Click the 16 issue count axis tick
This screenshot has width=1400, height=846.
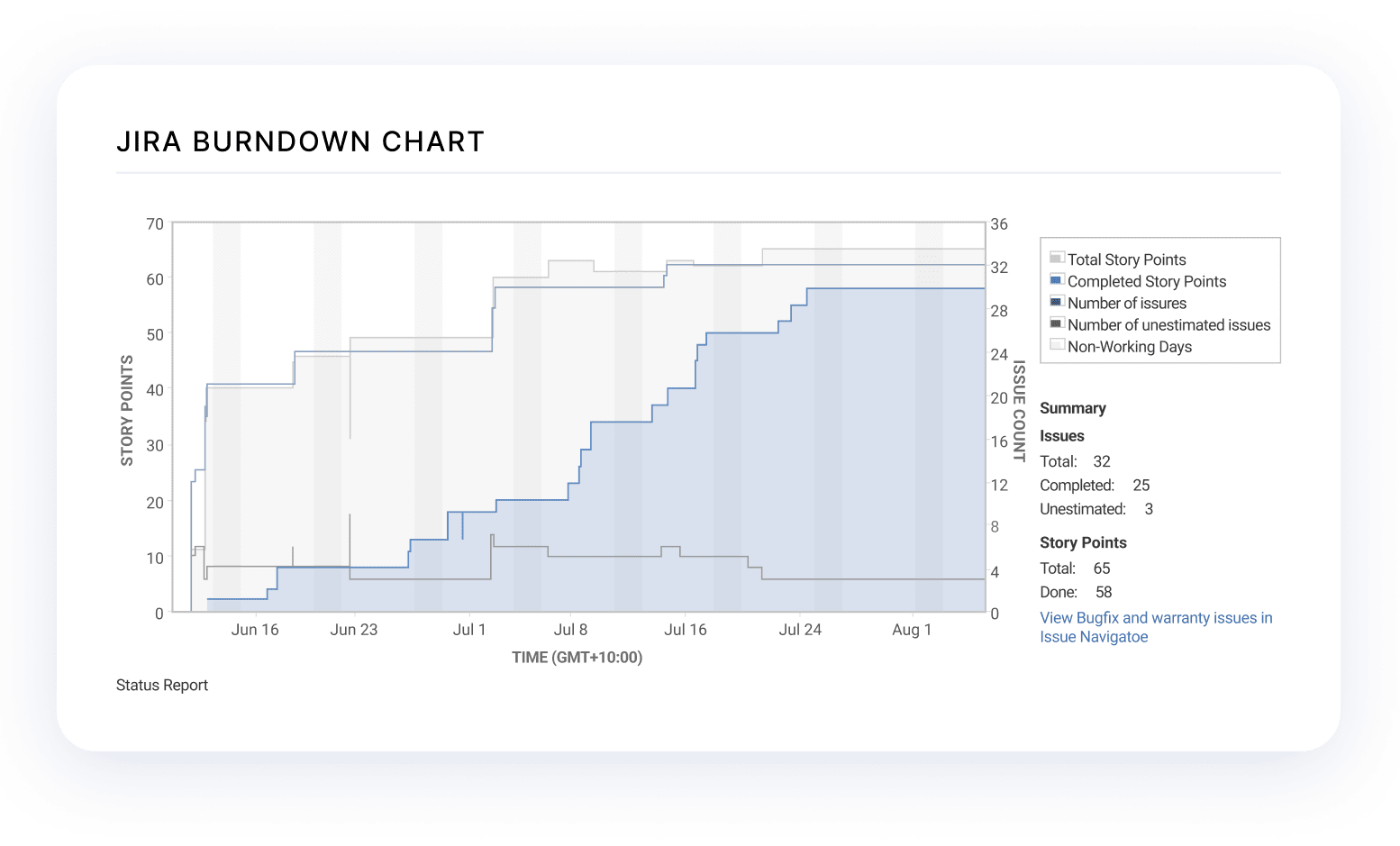999,442
